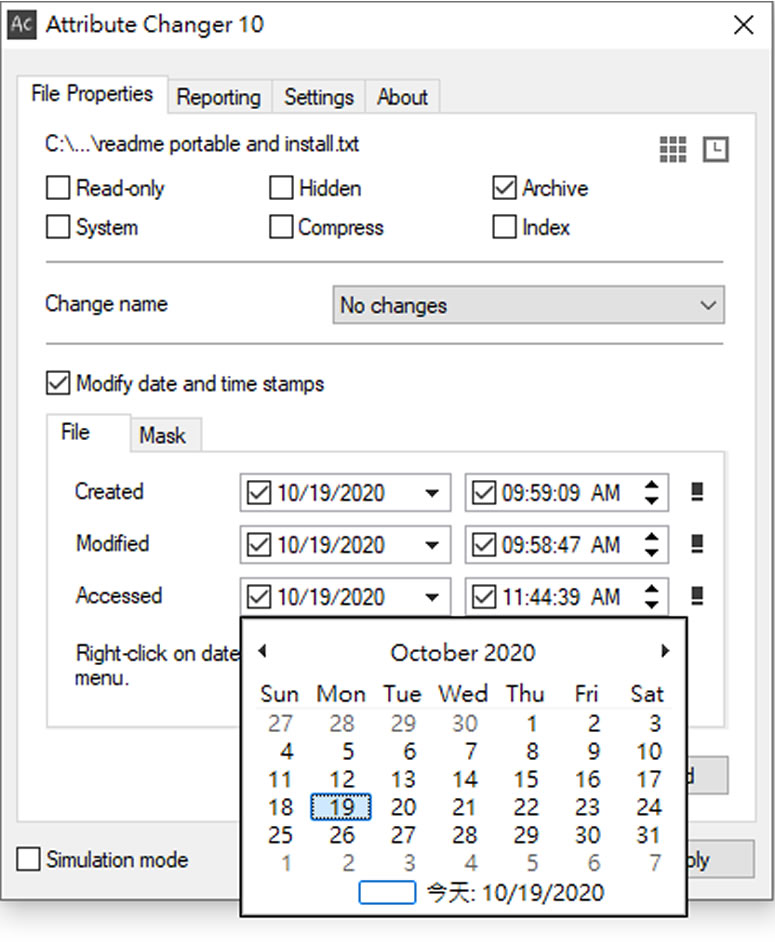Go to previous month in calendar
This screenshot has height=944, width=775.
262,651
